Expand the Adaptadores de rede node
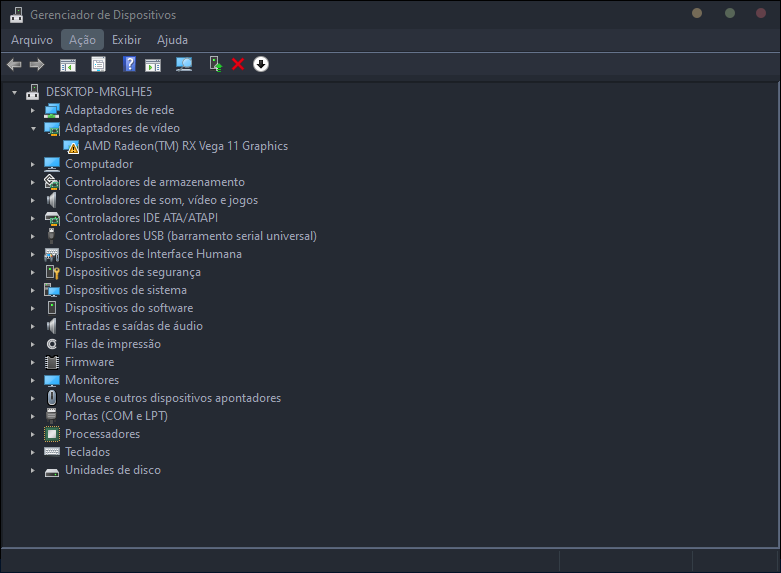Screen dimensions: 781x573 pos(33,110)
